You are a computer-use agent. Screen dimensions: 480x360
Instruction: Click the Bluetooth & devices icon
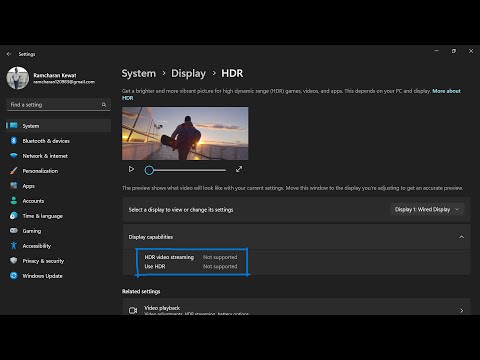point(13,141)
